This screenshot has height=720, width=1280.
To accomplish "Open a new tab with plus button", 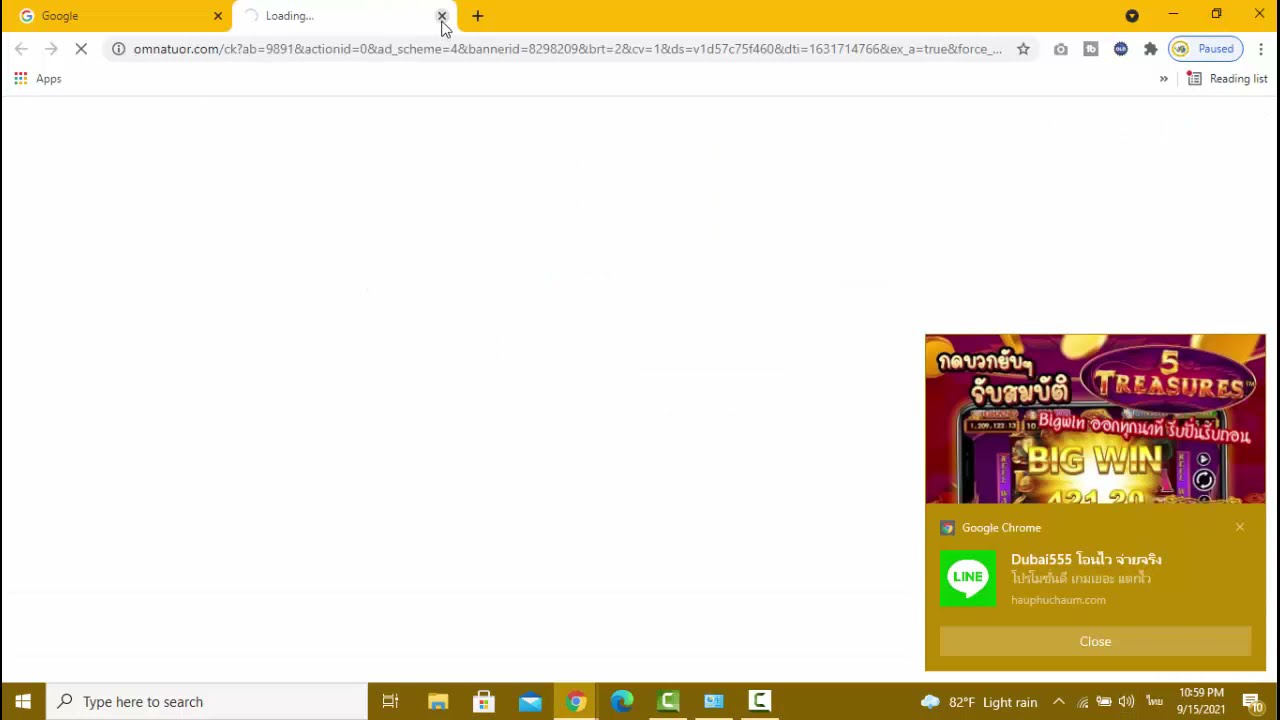I will [478, 16].
